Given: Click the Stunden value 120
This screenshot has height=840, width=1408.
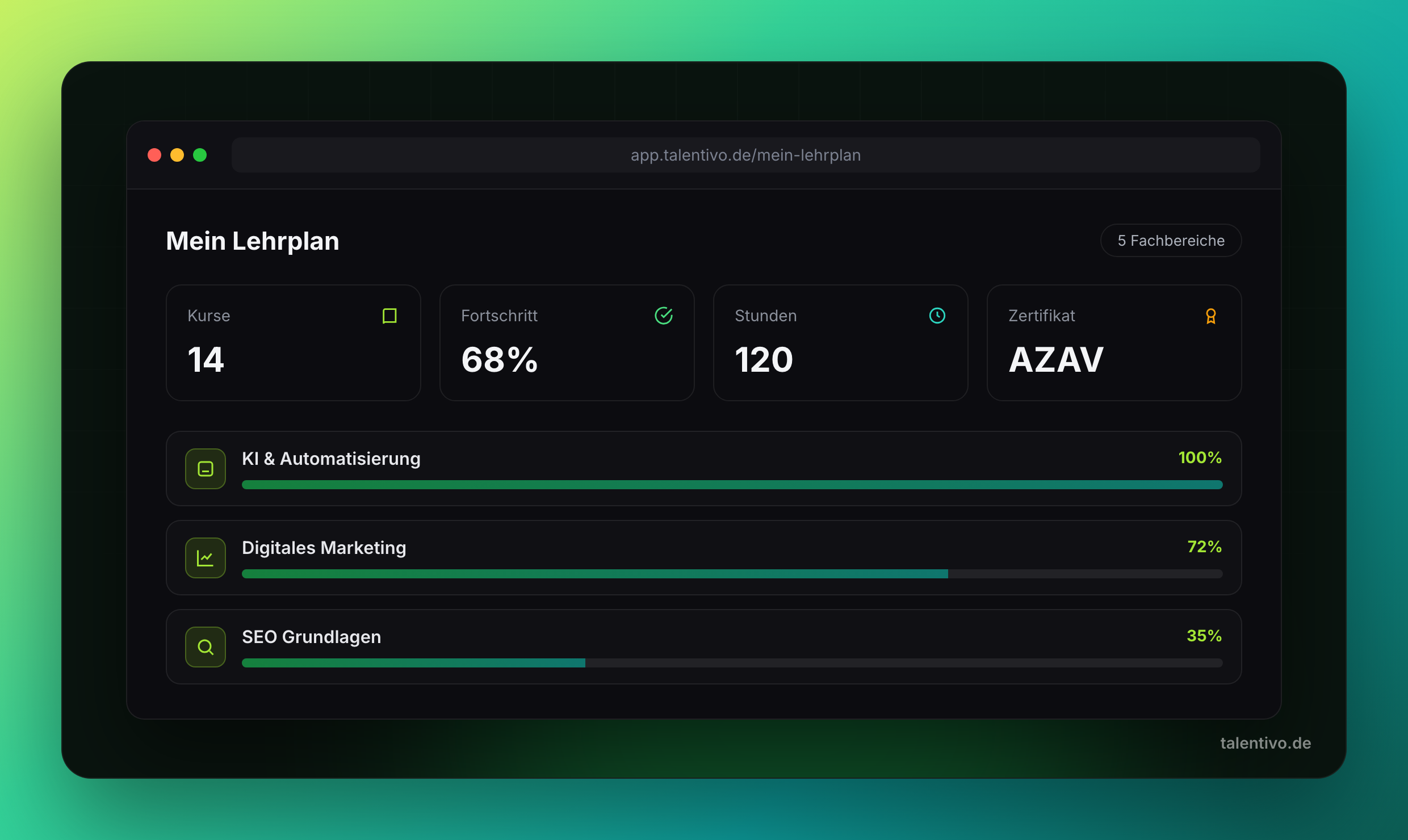Looking at the screenshot, I should click(x=764, y=360).
